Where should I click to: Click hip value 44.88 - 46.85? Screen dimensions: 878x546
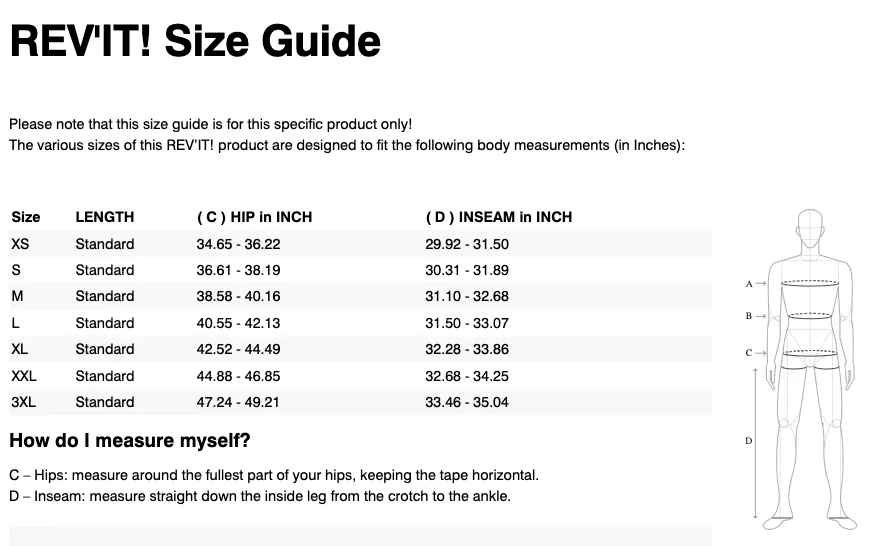pyautogui.click(x=239, y=376)
